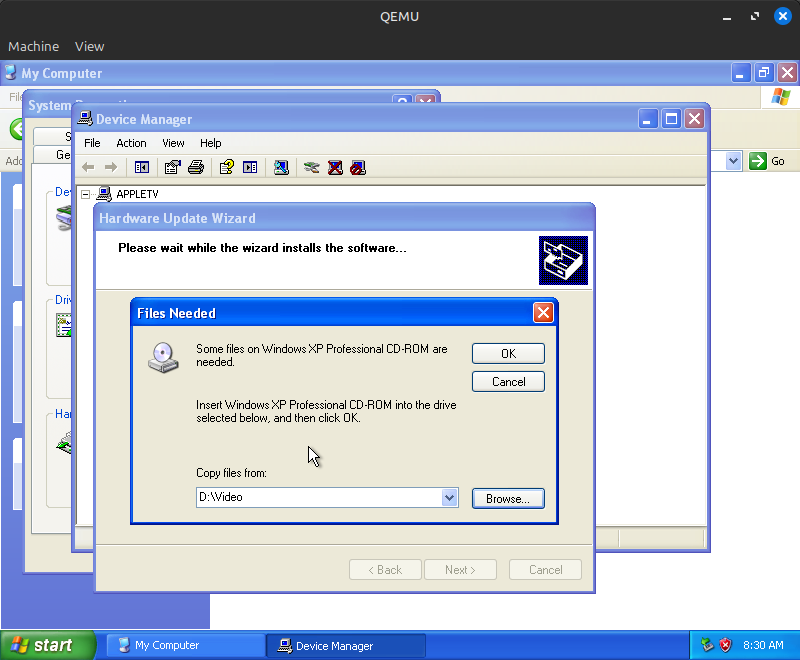Screen dimensions: 800x660
Task: Click the 8:30 AM system clock
Action: pos(763,645)
